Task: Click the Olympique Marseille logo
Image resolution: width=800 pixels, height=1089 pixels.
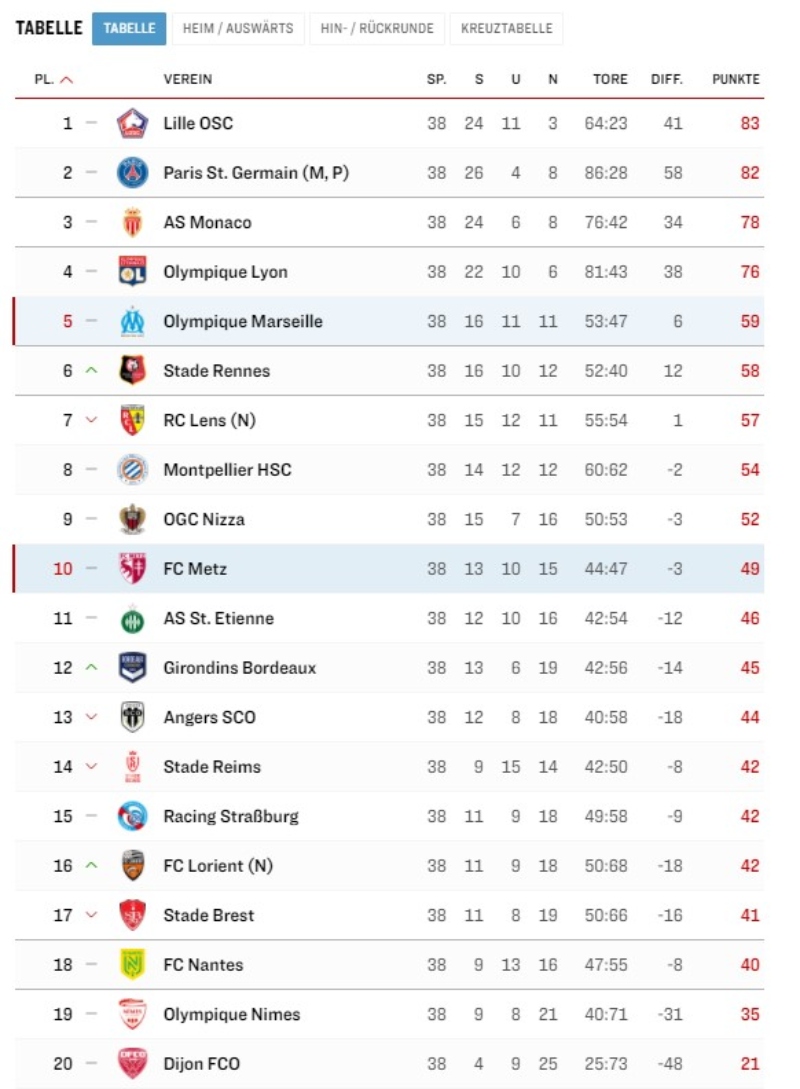Action: [x=132, y=321]
